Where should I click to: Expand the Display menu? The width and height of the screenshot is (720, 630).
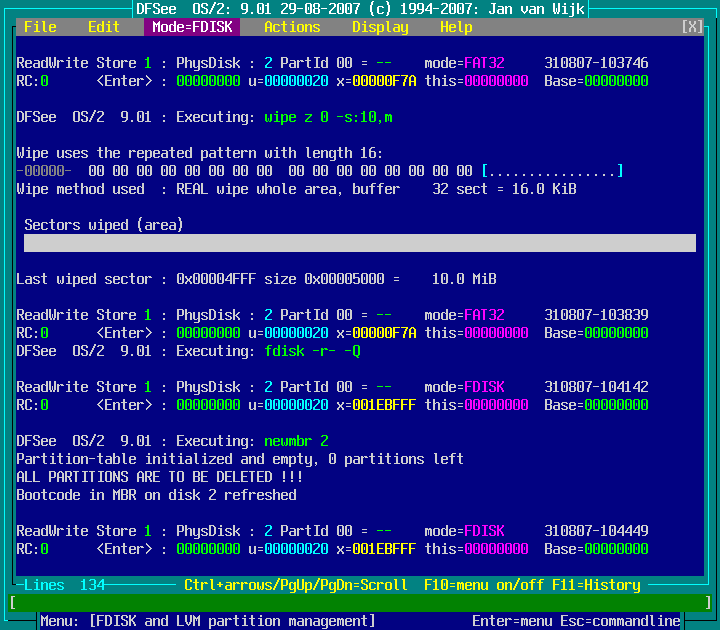tap(380, 27)
